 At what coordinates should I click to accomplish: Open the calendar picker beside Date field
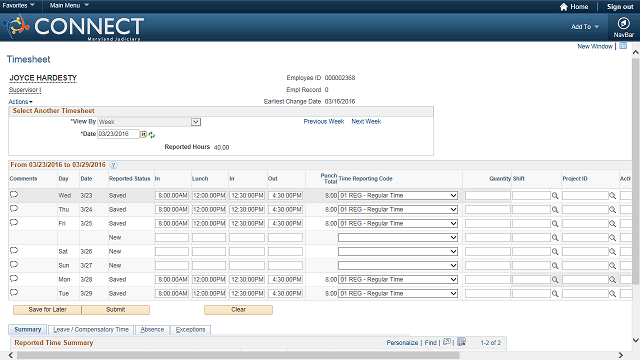[x=144, y=134]
